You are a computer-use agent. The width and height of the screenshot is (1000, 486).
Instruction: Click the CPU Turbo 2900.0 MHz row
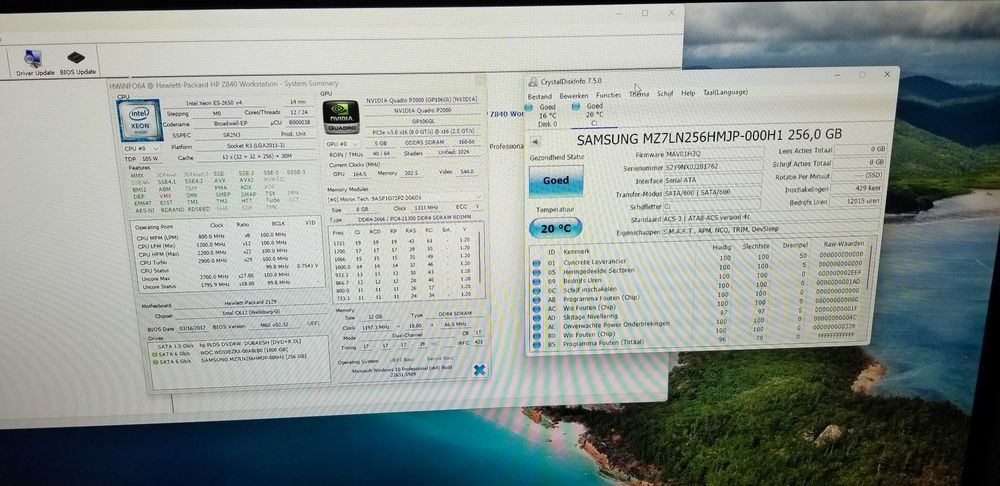227,262
